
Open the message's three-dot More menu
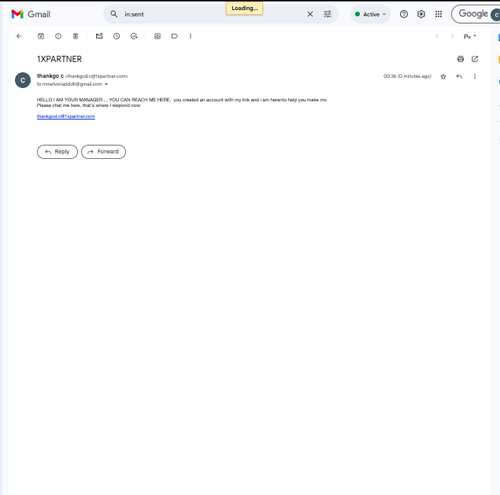[475, 77]
